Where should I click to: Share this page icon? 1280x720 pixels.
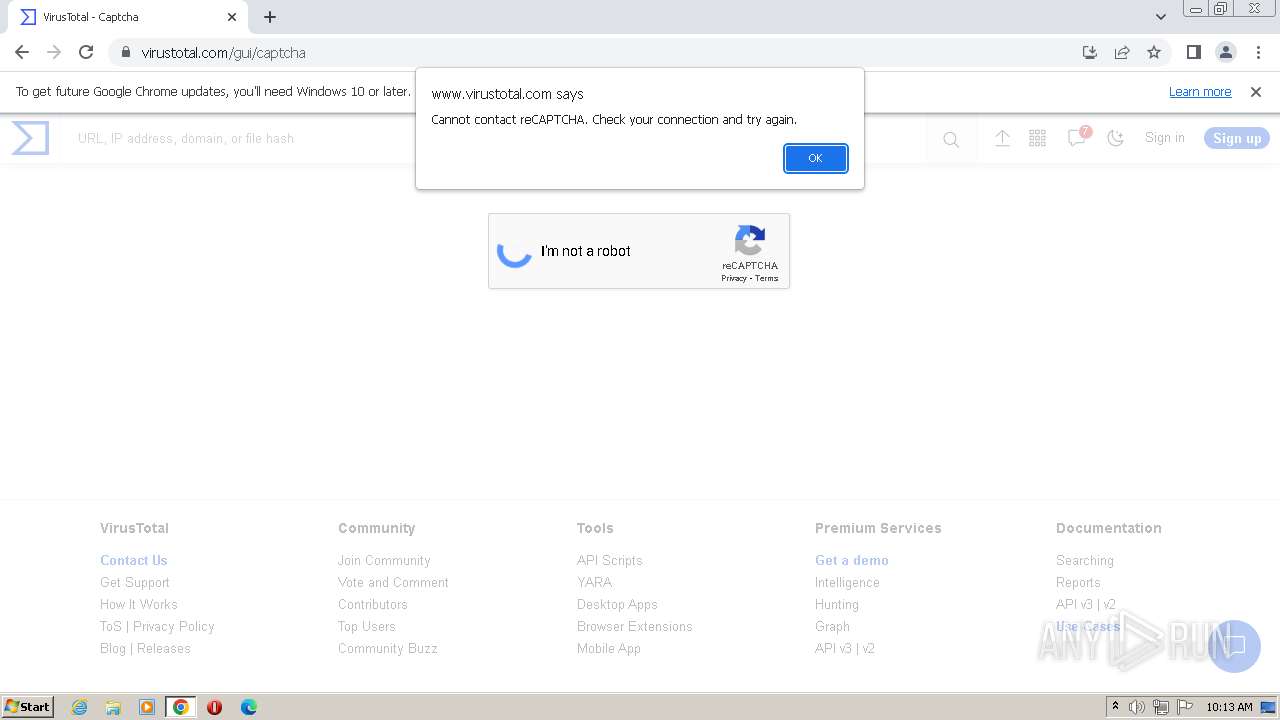click(x=1122, y=52)
